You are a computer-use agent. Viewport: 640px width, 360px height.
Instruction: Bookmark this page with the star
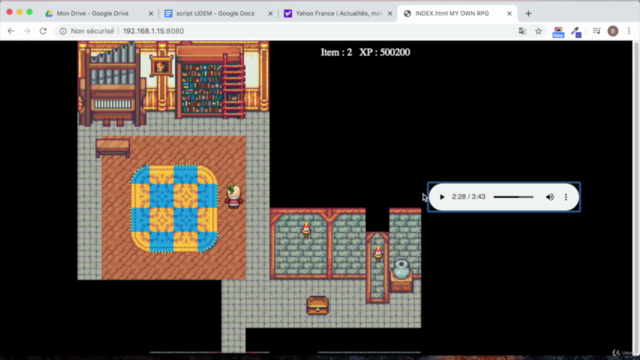tap(538, 31)
